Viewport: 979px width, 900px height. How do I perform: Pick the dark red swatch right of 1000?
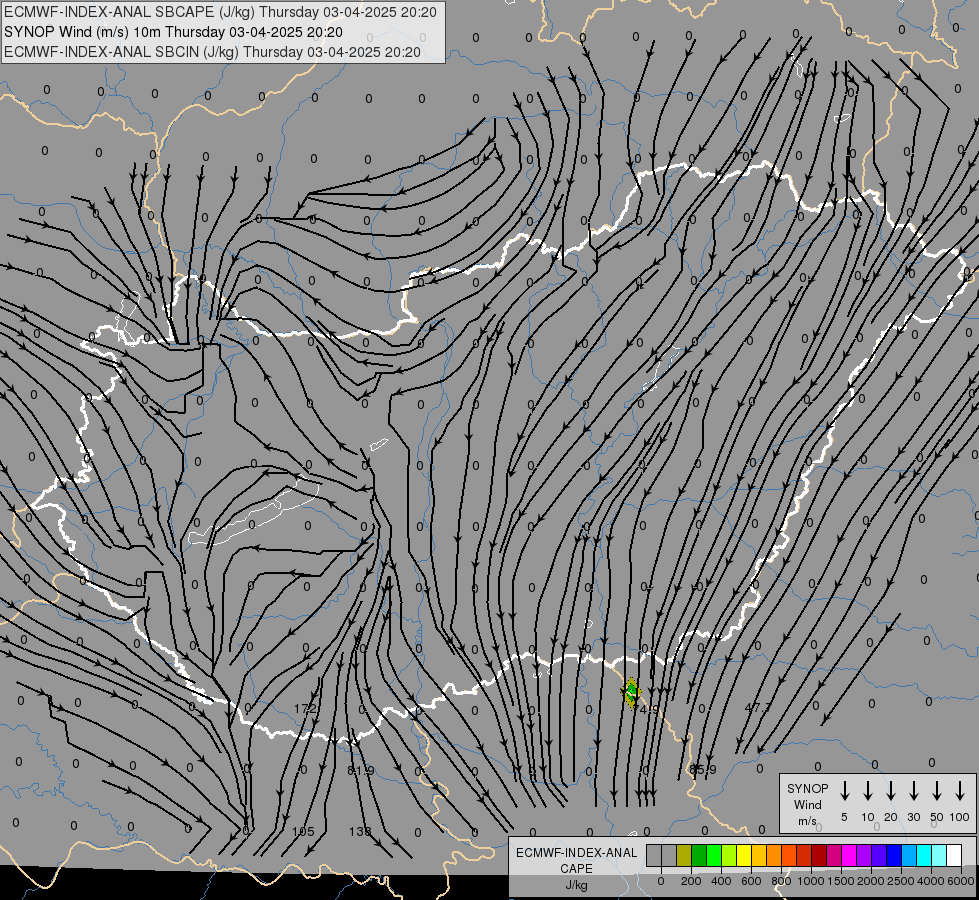click(x=819, y=855)
